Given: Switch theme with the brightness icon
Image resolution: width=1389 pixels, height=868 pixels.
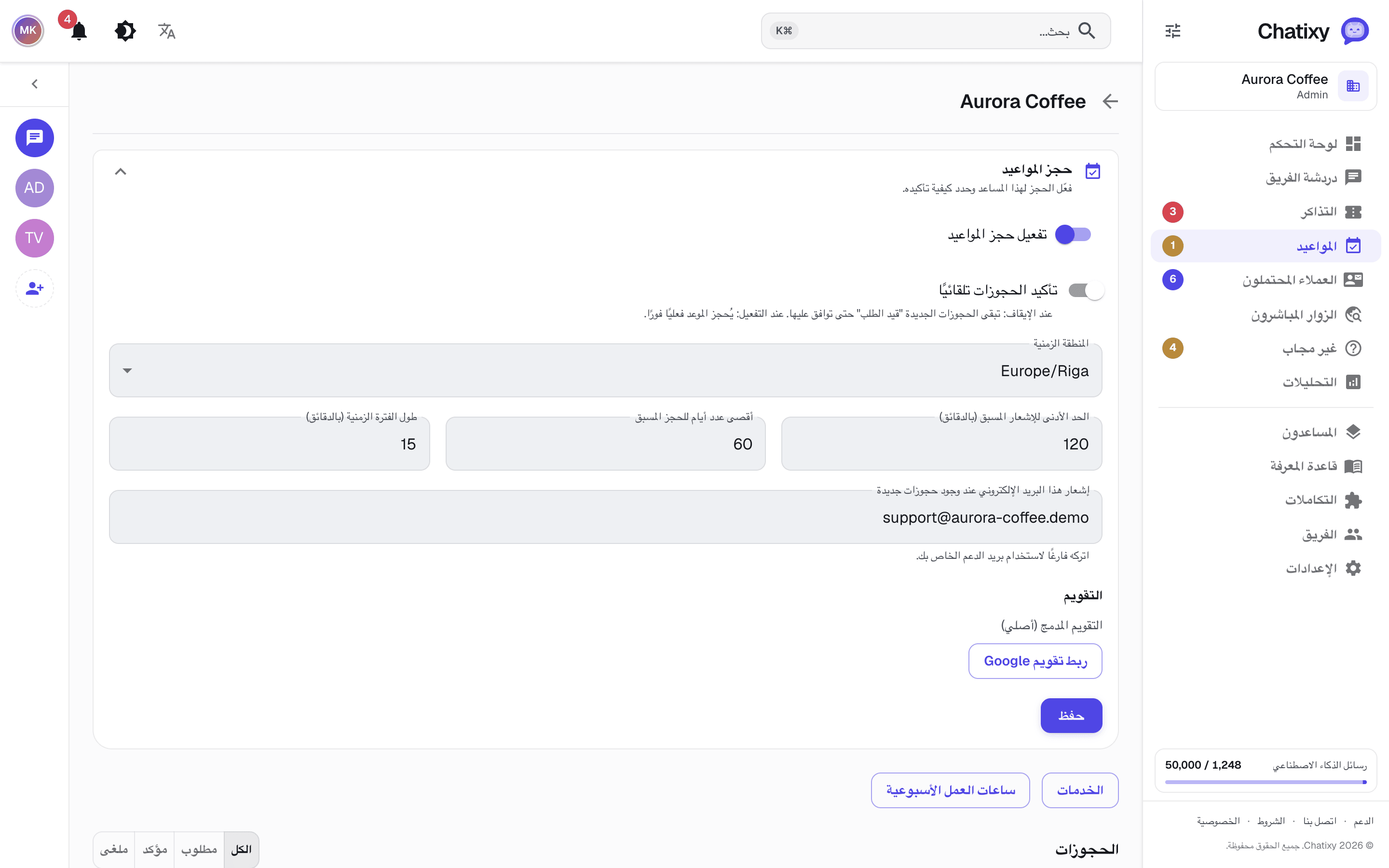Looking at the screenshot, I should (124, 31).
